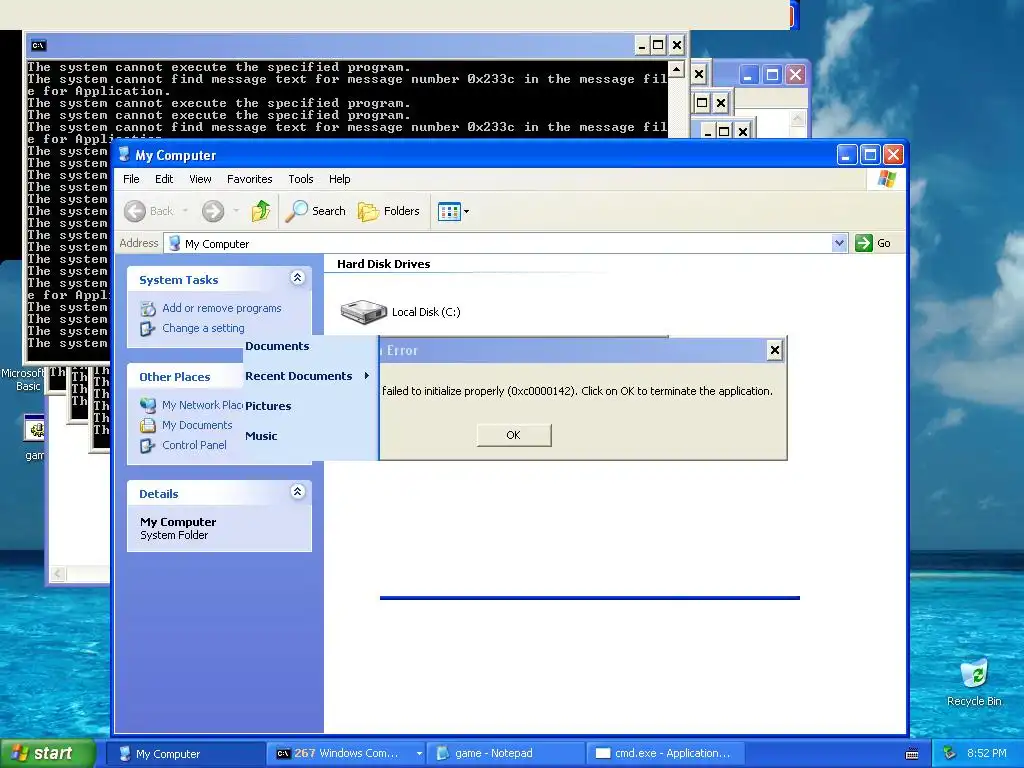Go up one folder level
1024x768 pixels.
261,211
